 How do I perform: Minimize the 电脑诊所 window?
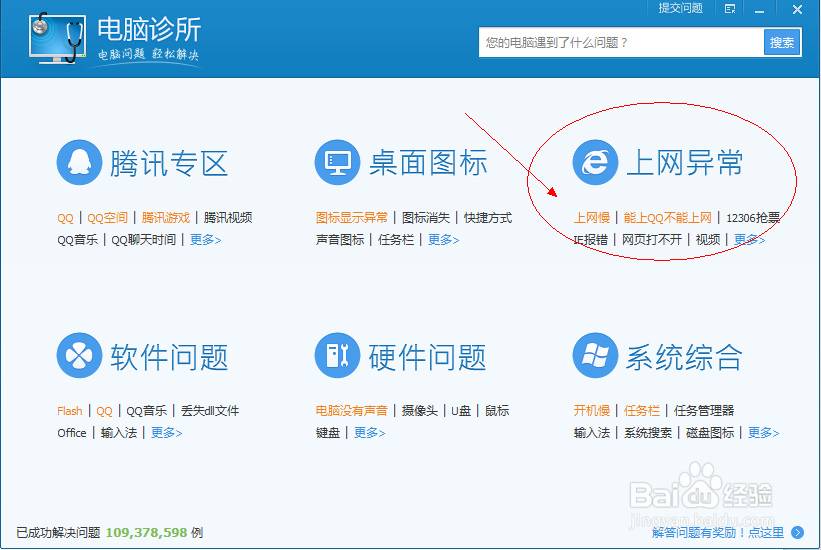[759, 10]
